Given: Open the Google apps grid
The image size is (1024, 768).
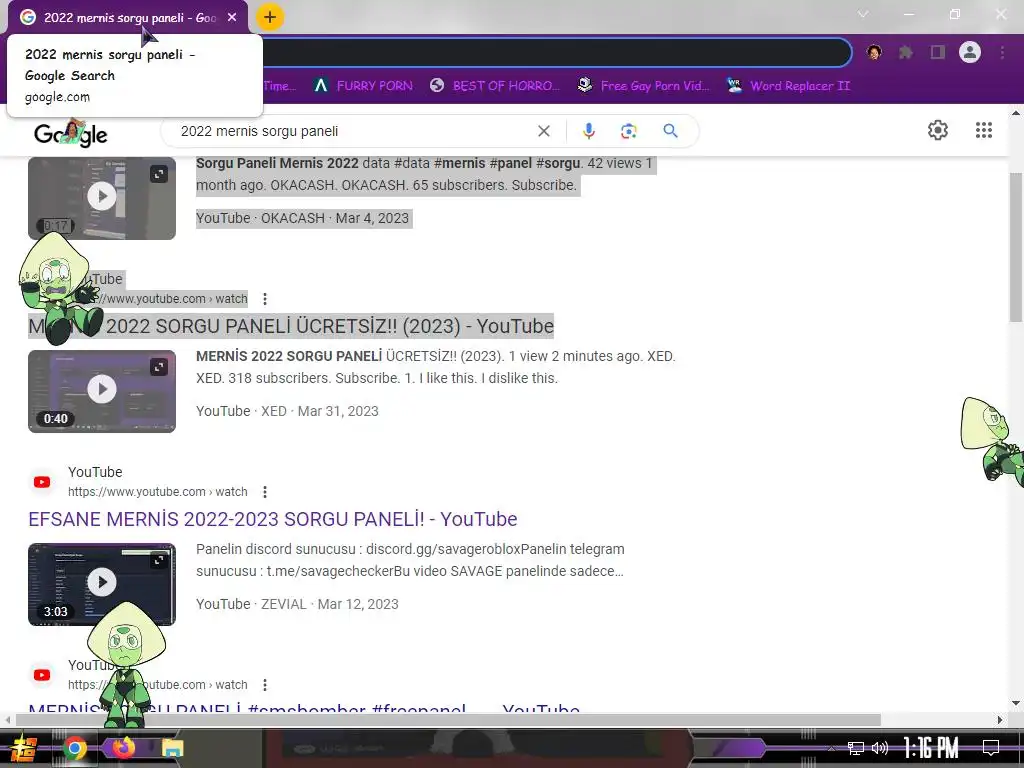Looking at the screenshot, I should click(984, 130).
